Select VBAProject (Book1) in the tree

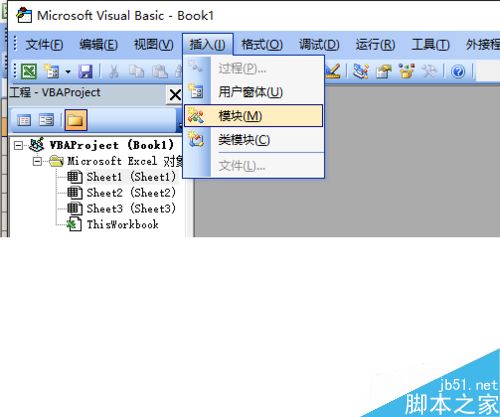(112, 145)
